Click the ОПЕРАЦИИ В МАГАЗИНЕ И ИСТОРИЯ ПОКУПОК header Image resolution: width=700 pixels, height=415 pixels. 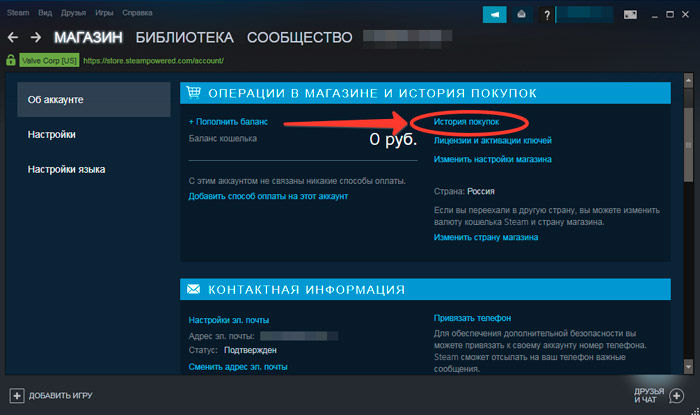(425, 93)
